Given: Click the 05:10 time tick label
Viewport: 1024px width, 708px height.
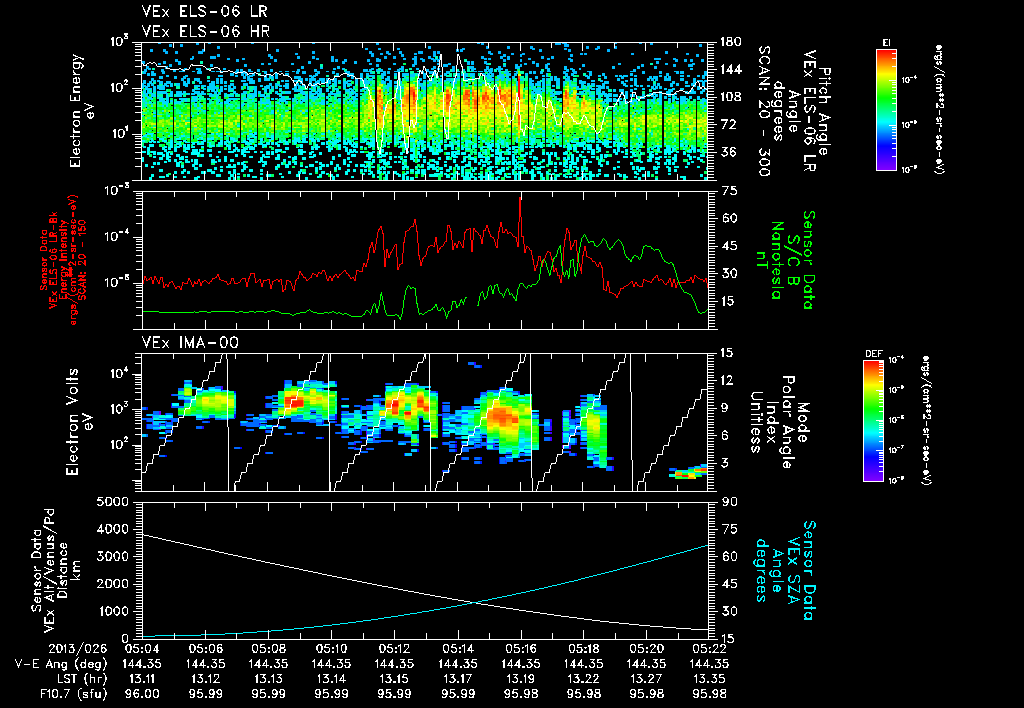Looking at the screenshot, I should click(332, 649).
